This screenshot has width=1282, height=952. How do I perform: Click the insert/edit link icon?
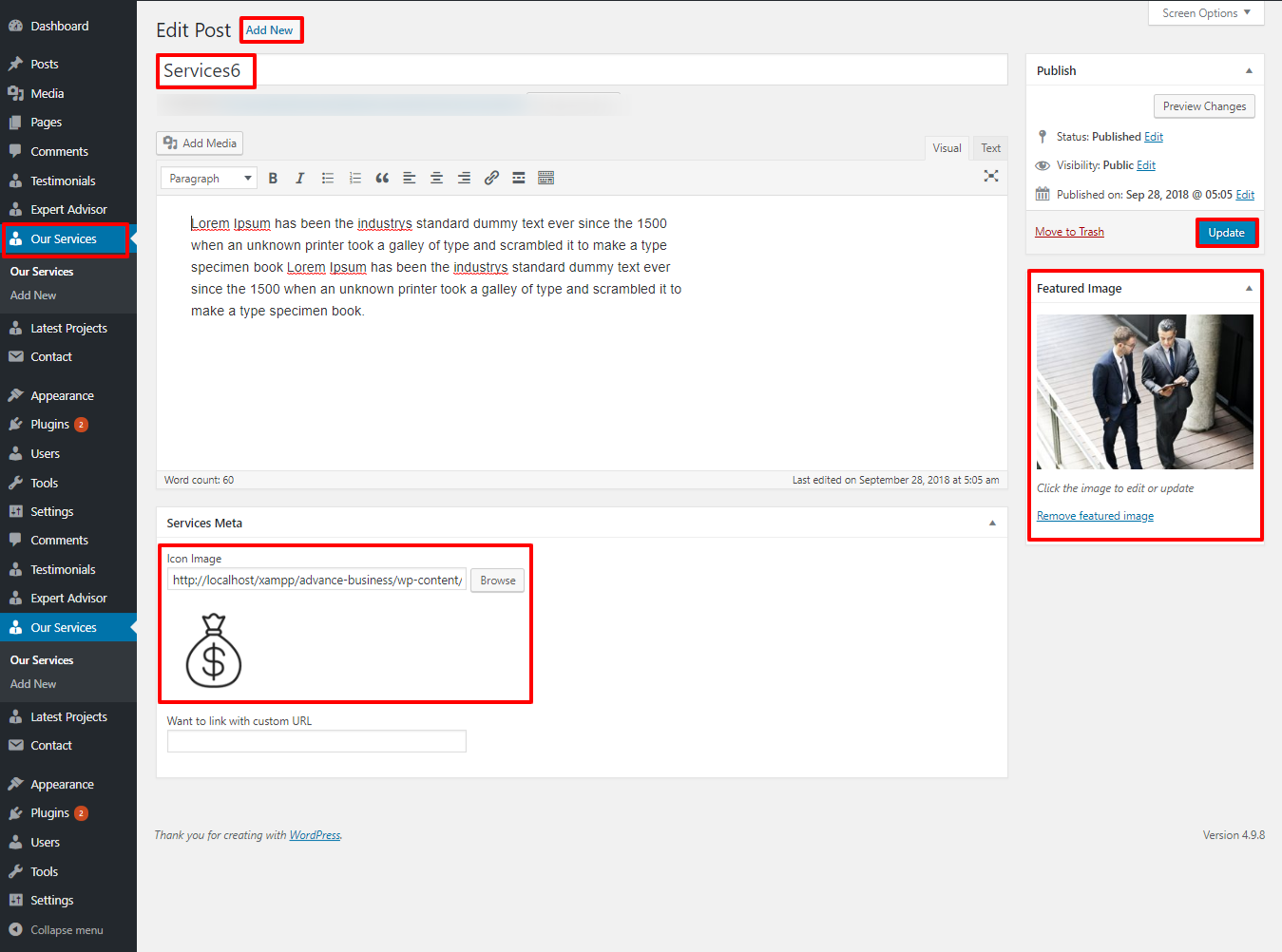[x=491, y=178]
